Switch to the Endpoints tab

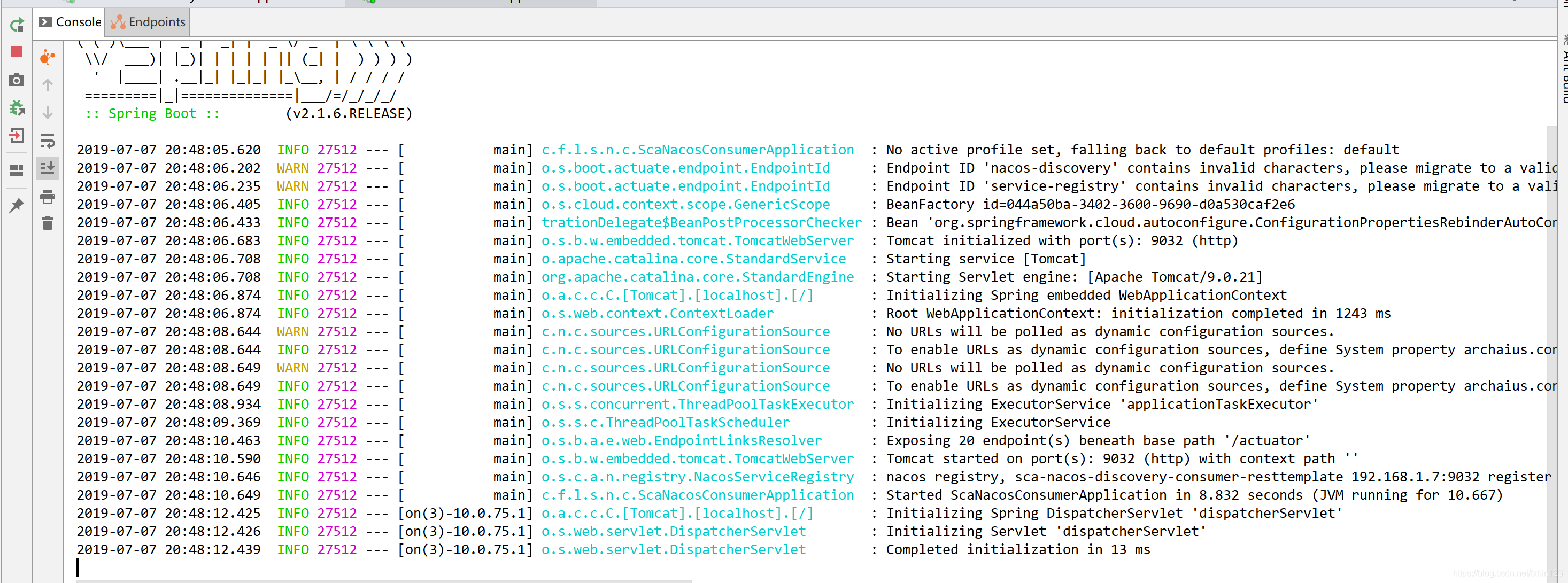tap(148, 22)
